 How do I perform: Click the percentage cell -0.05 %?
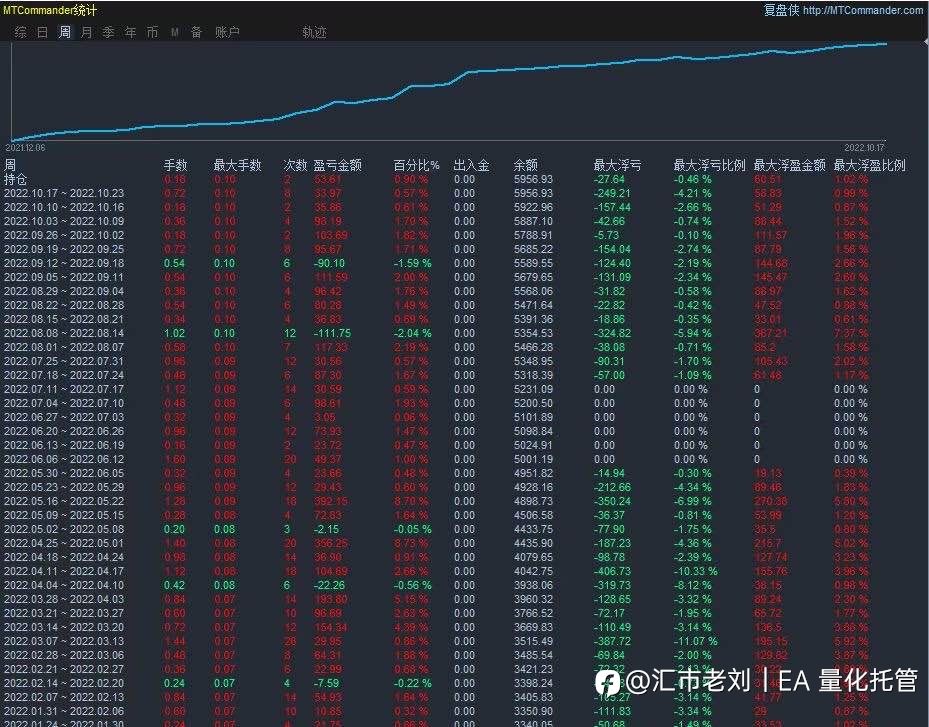[413, 529]
